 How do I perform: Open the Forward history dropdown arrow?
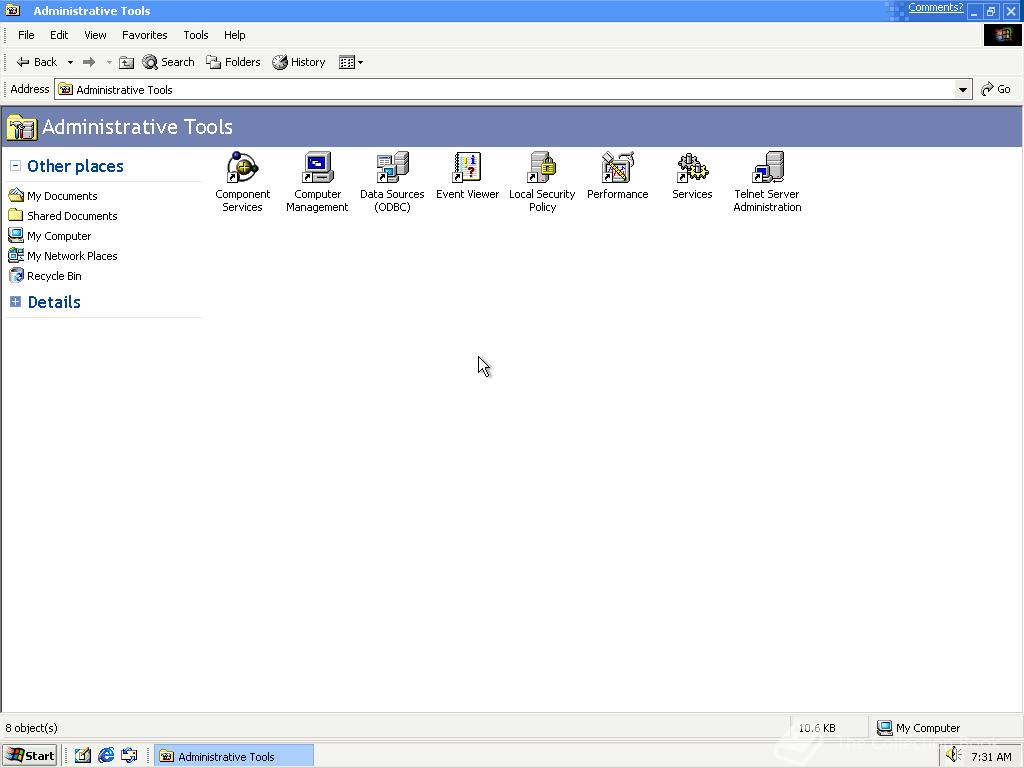[x=109, y=63]
